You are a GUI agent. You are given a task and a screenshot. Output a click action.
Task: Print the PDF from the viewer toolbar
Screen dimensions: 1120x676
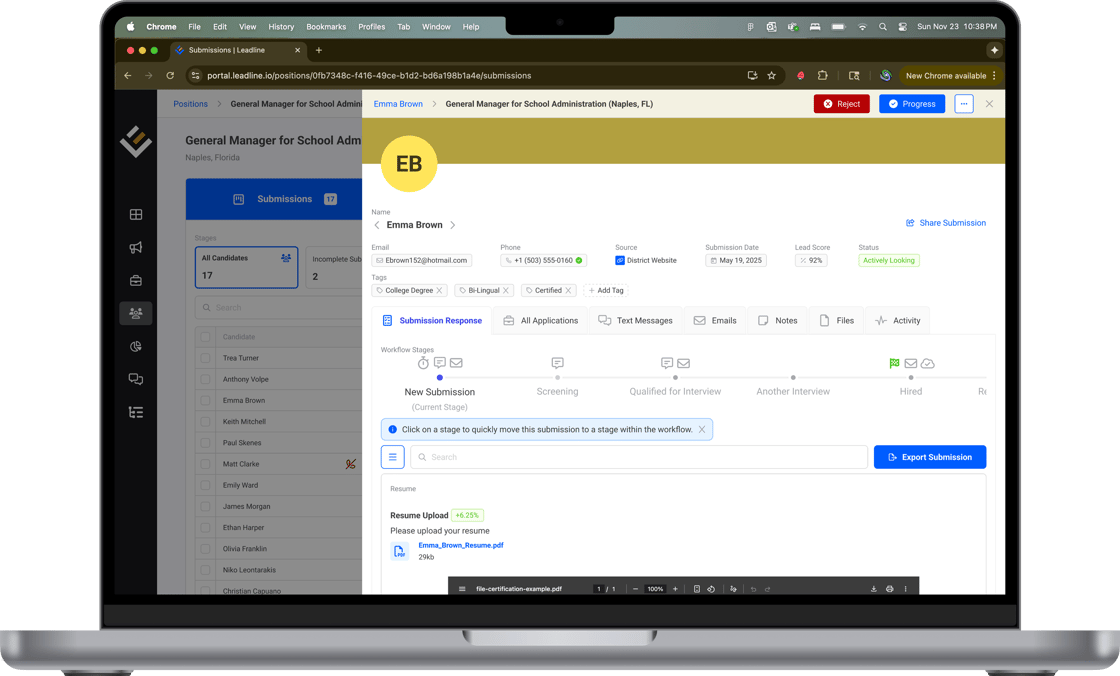[889, 589]
